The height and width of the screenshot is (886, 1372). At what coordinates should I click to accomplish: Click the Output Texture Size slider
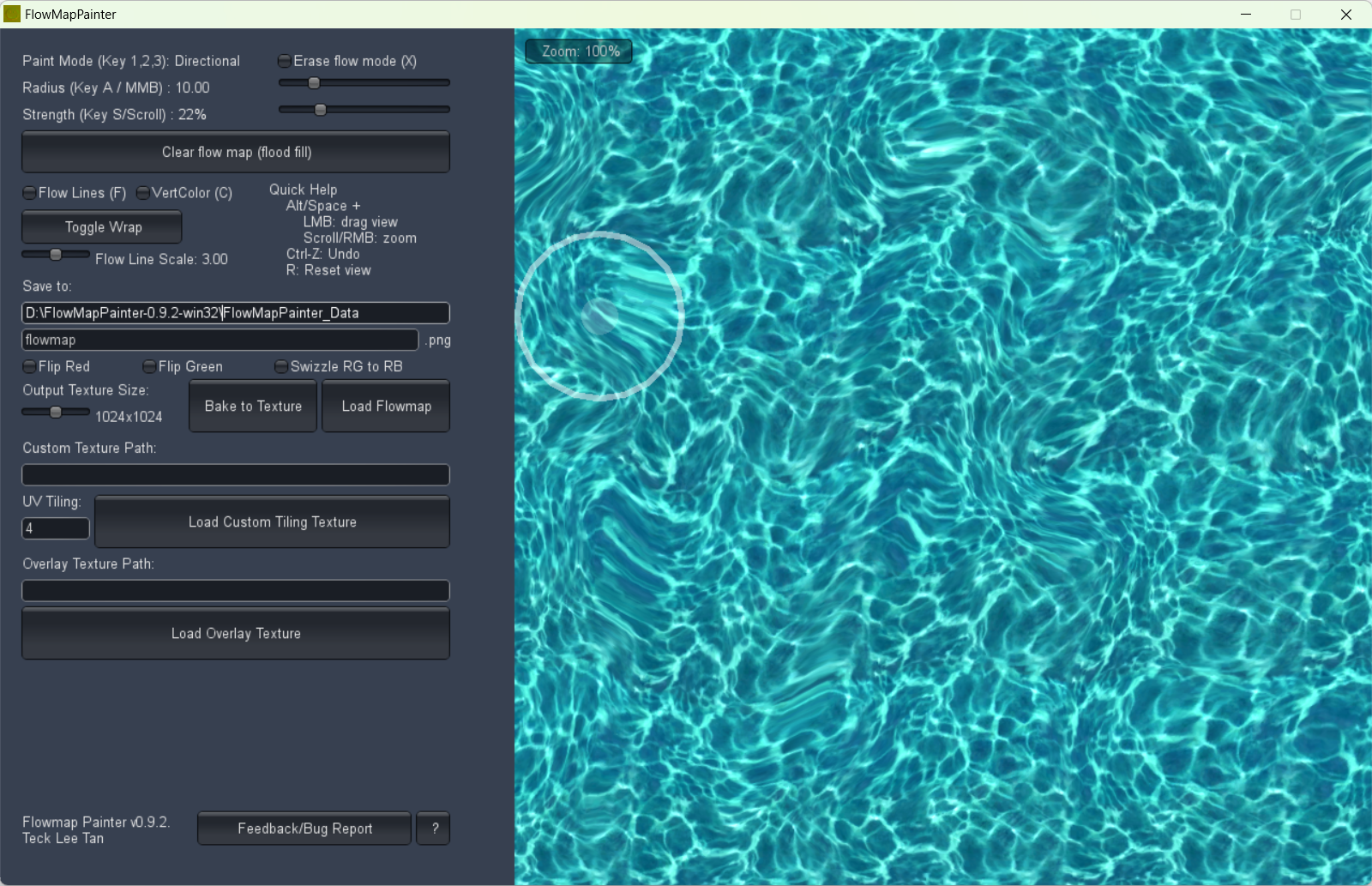pyautogui.click(x=56, y=412)
